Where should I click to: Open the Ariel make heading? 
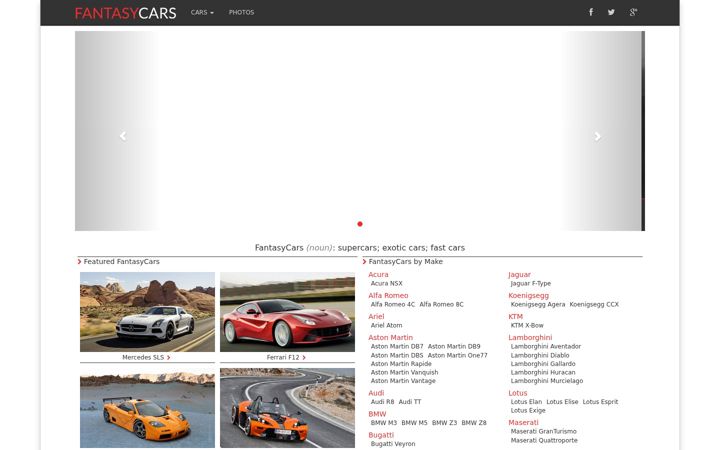point(376,316)
